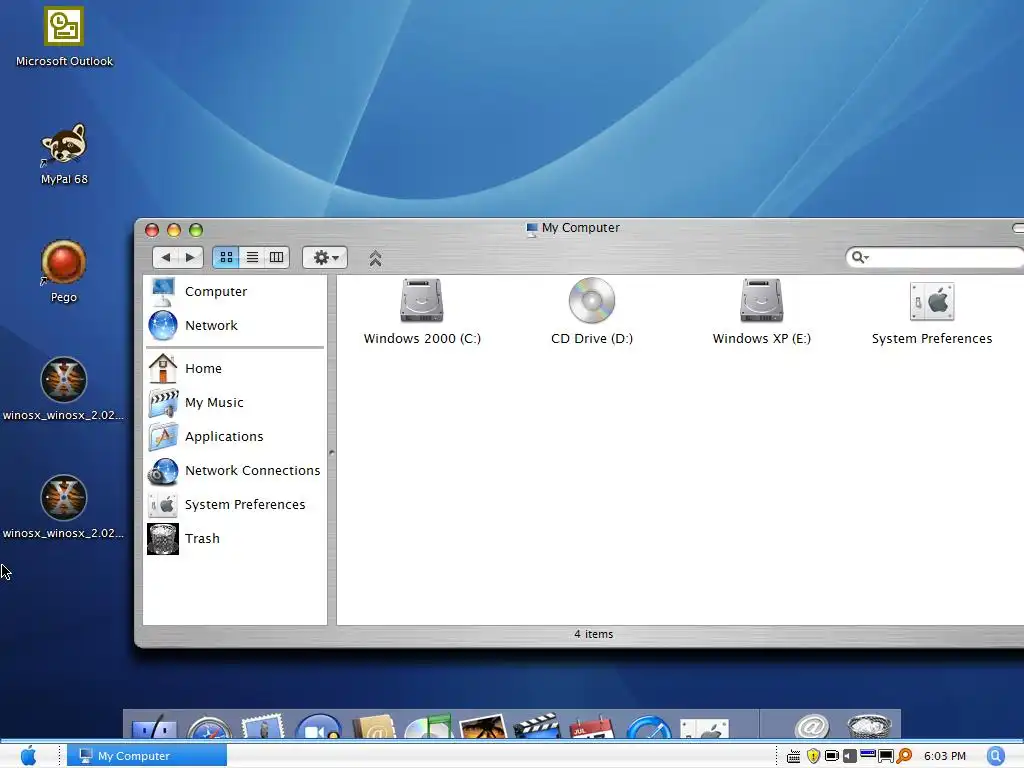Open the Trash basket in dock
The width and height of the screenshot is (1024, 768).
click(869, 727)
